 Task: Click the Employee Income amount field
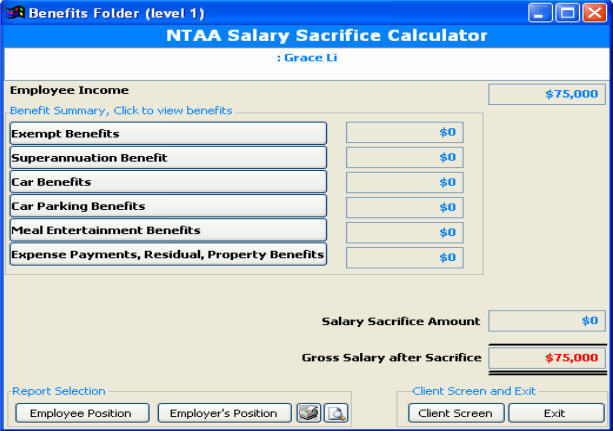coord(546,94)
